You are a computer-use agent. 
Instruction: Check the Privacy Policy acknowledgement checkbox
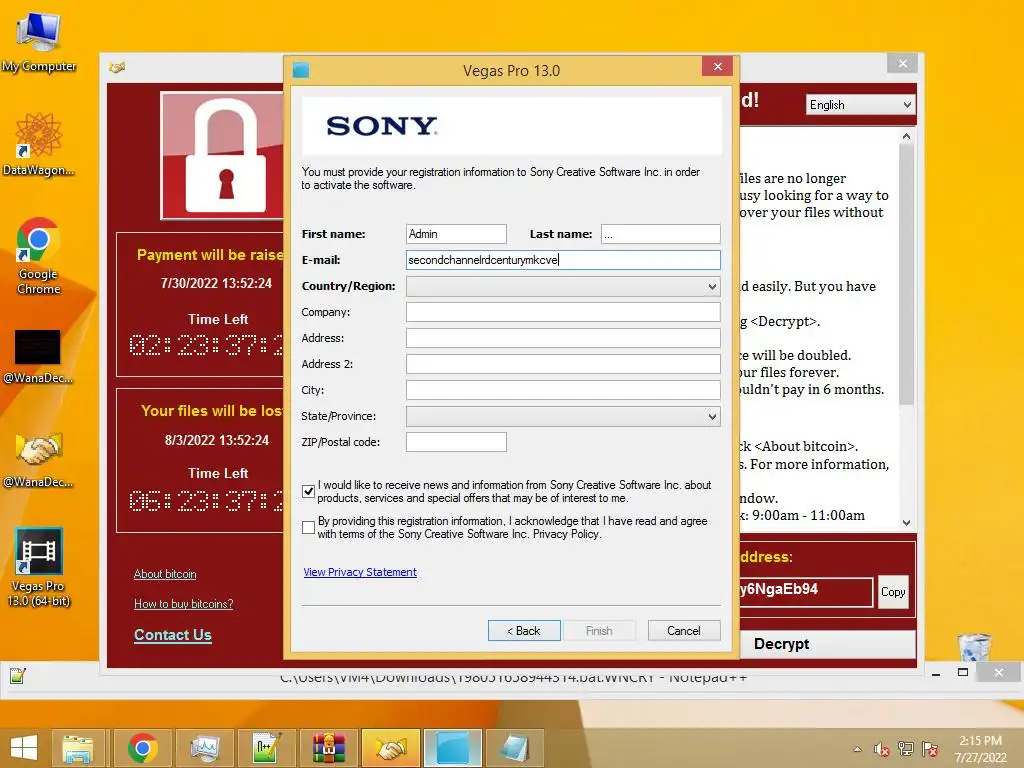tap(308, 527)
